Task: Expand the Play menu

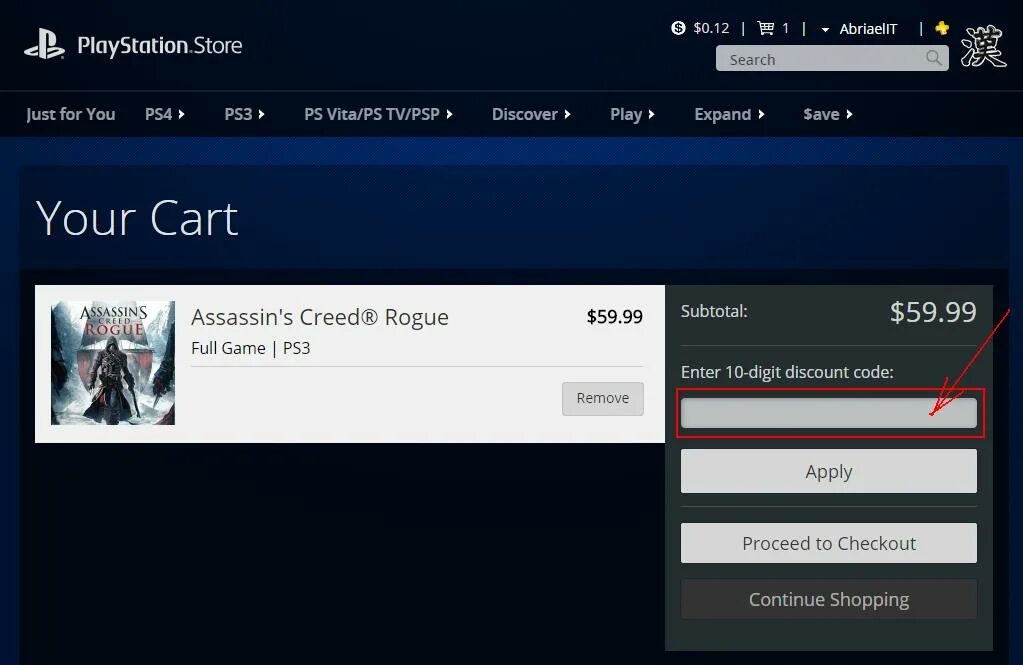Action: pyautogui.click(x=632, y=114)
